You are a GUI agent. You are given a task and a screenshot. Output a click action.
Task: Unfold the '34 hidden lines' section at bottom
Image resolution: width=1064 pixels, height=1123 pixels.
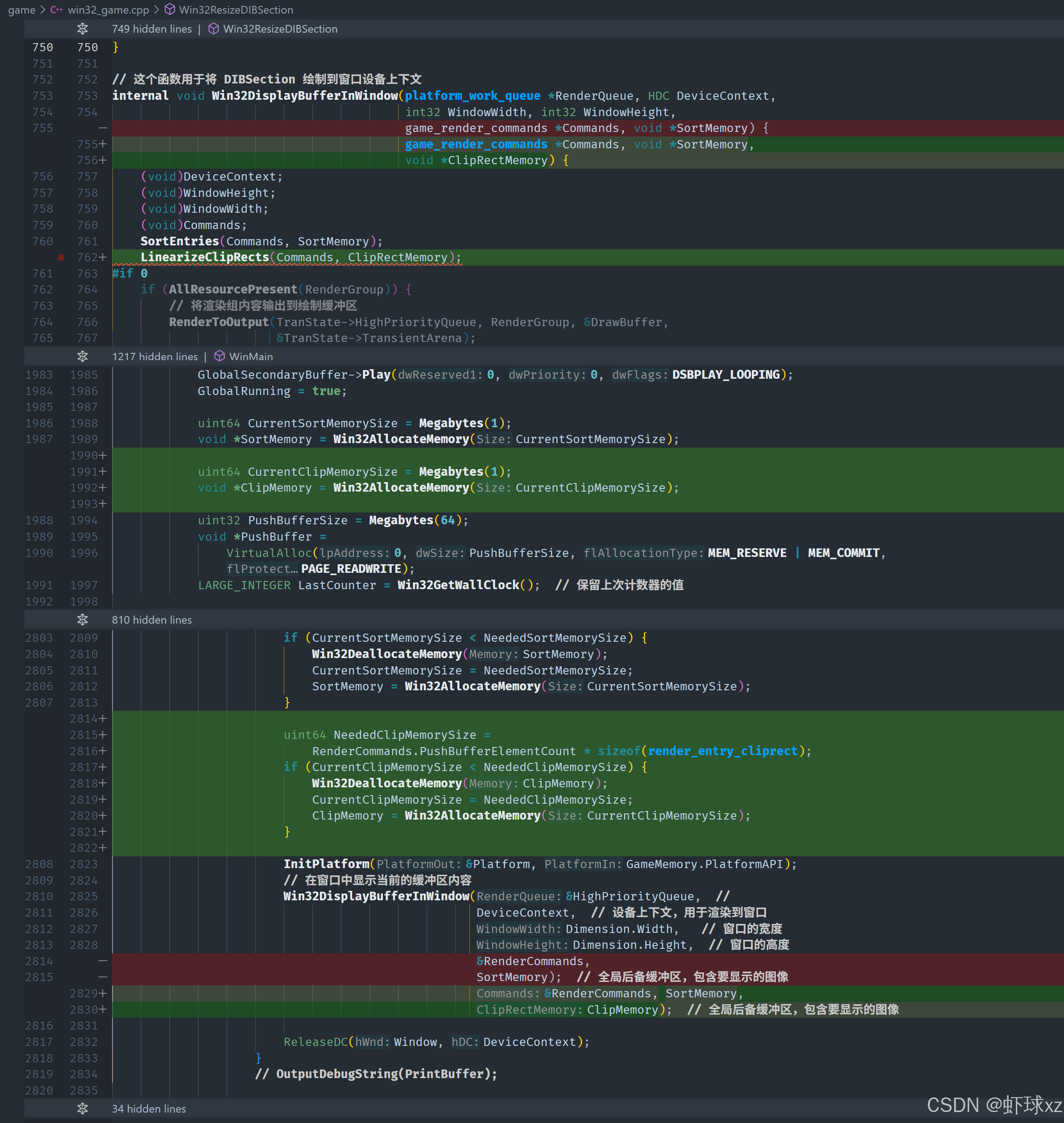point(149,1108)
